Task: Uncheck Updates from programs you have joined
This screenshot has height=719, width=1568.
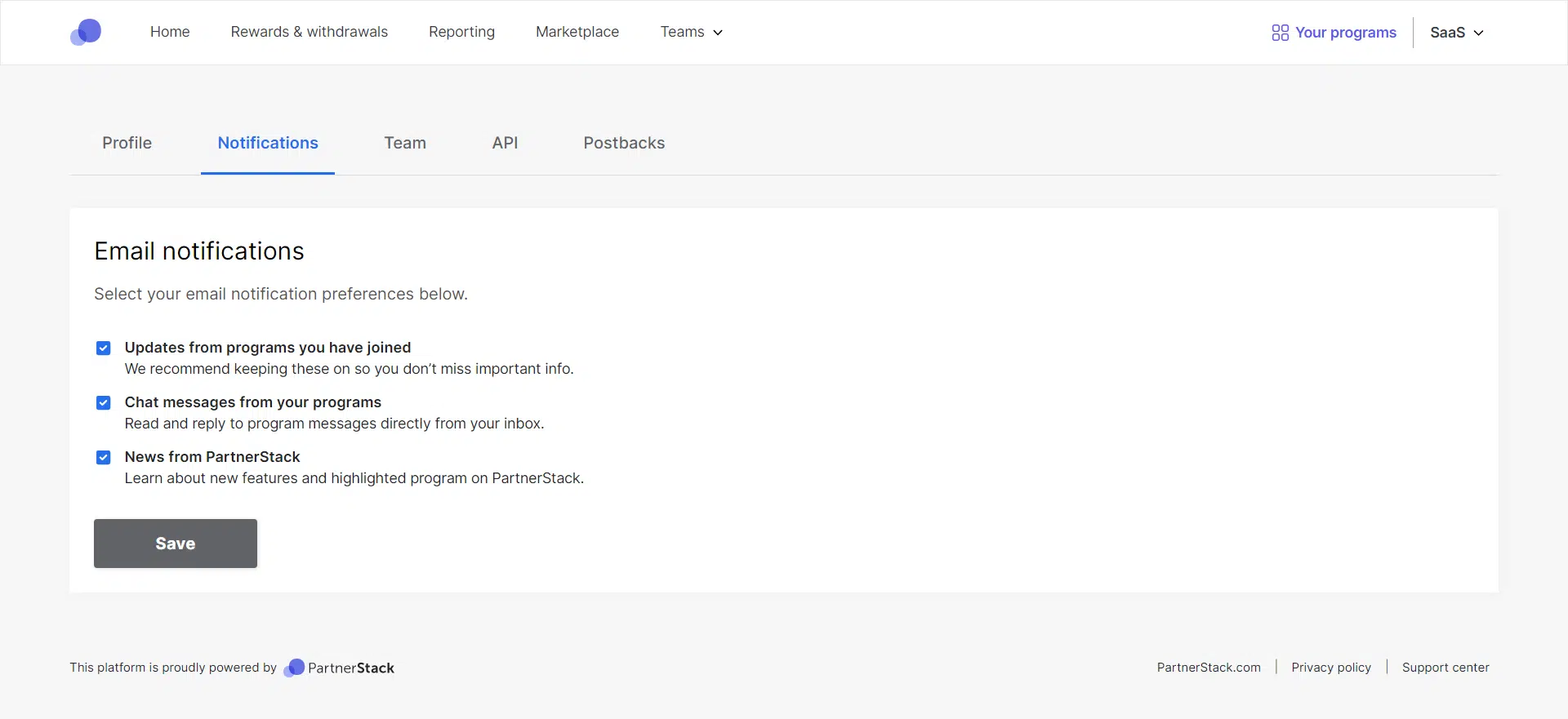Action: [x=104, y=348]
